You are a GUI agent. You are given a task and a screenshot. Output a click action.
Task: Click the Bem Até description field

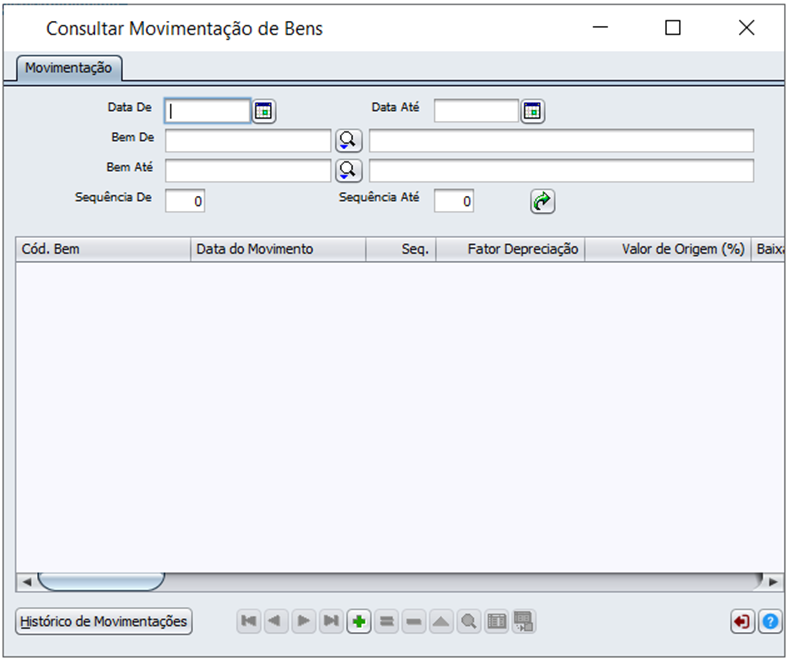(561, 171)
